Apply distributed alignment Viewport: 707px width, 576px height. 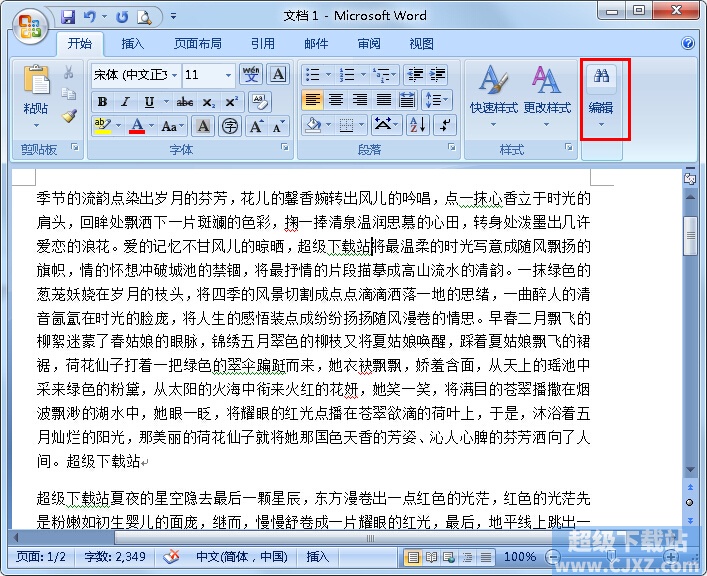pyautogui.click(x=407, y=99)
